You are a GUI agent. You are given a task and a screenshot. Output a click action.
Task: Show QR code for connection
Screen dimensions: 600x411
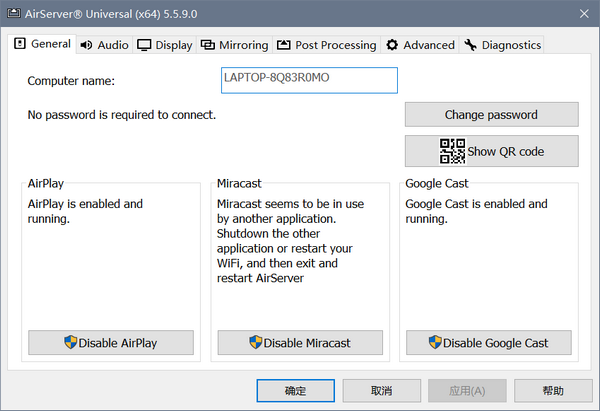(491, 152)
